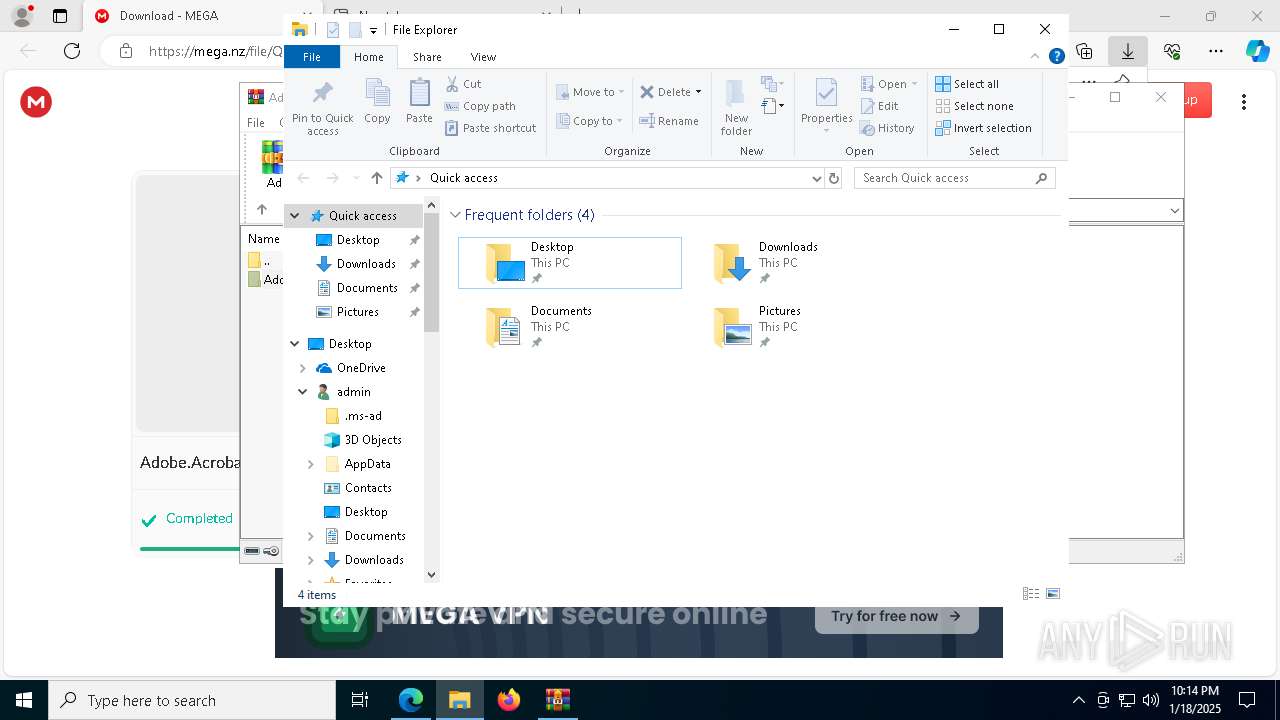1280x720 pixels.
Task: Switch to the Share ribbon tab
Action: click(x=427, y=57)
